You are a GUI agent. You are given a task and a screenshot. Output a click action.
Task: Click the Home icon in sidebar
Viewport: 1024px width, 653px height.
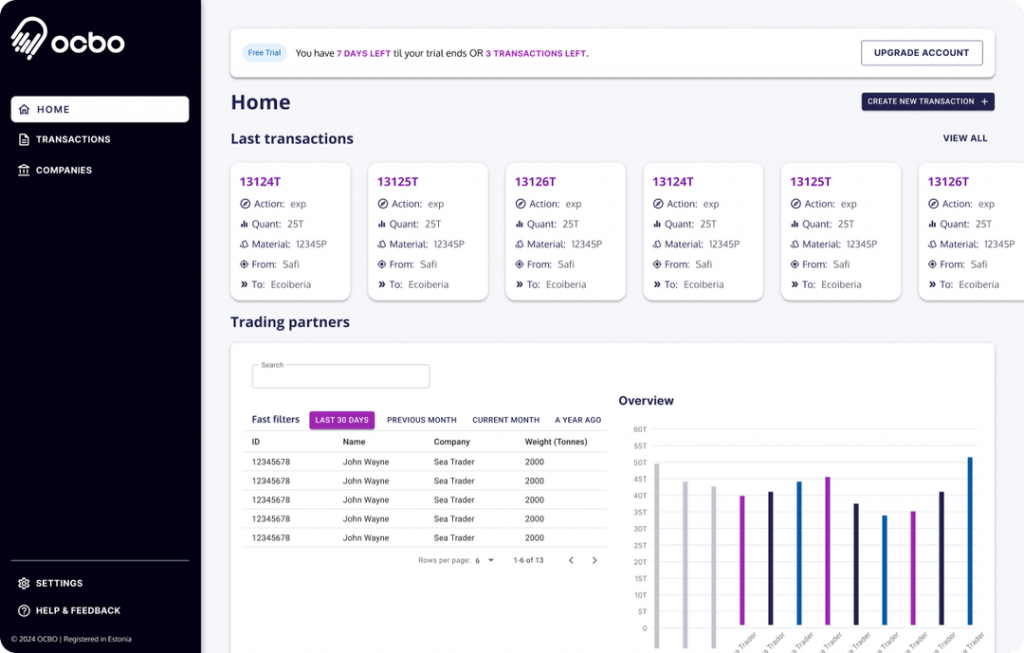[24, 110]
